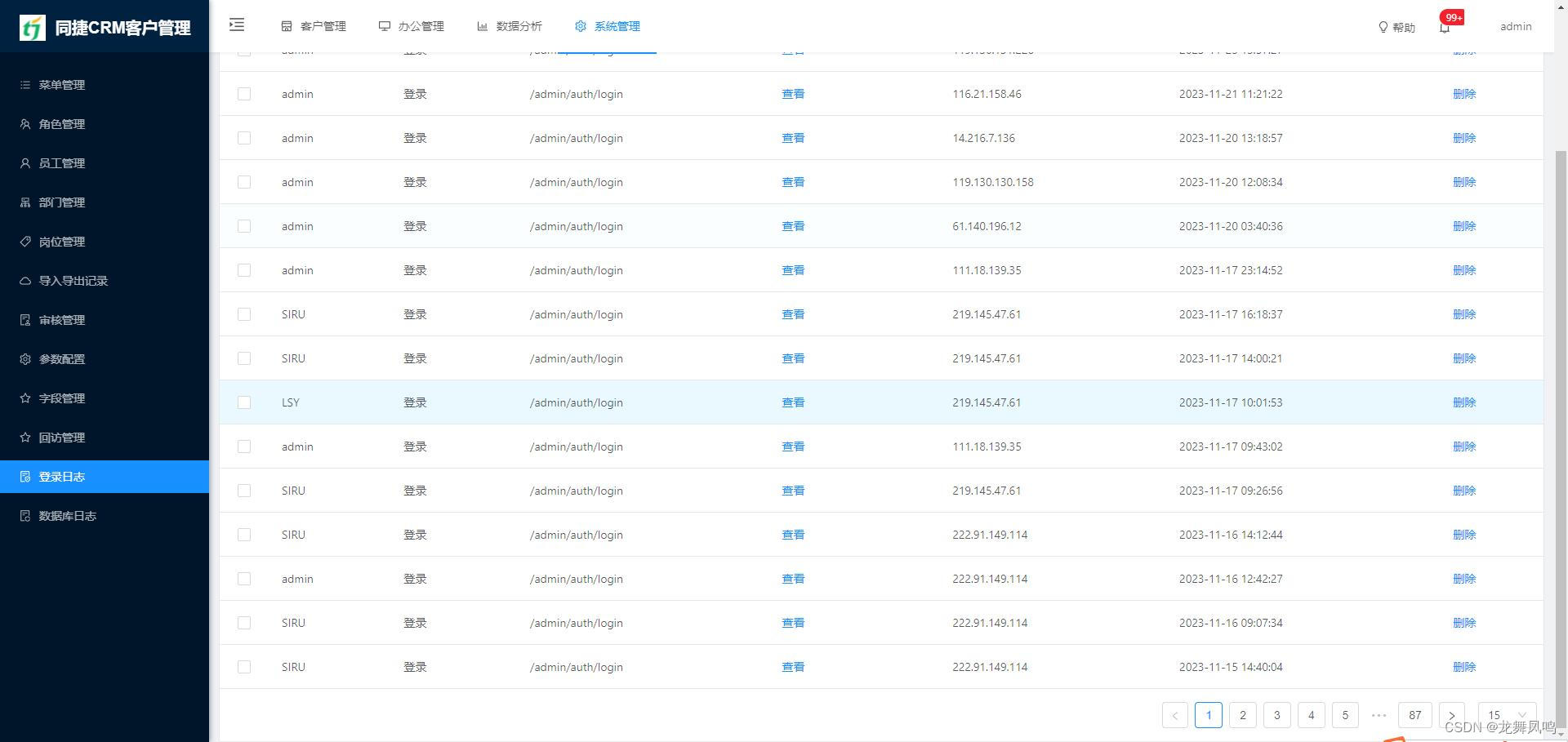Click the 部门管理 sidebar icon
This screenshot has width=1568, height=742.
pyautogui.click(x=25, y=202)
